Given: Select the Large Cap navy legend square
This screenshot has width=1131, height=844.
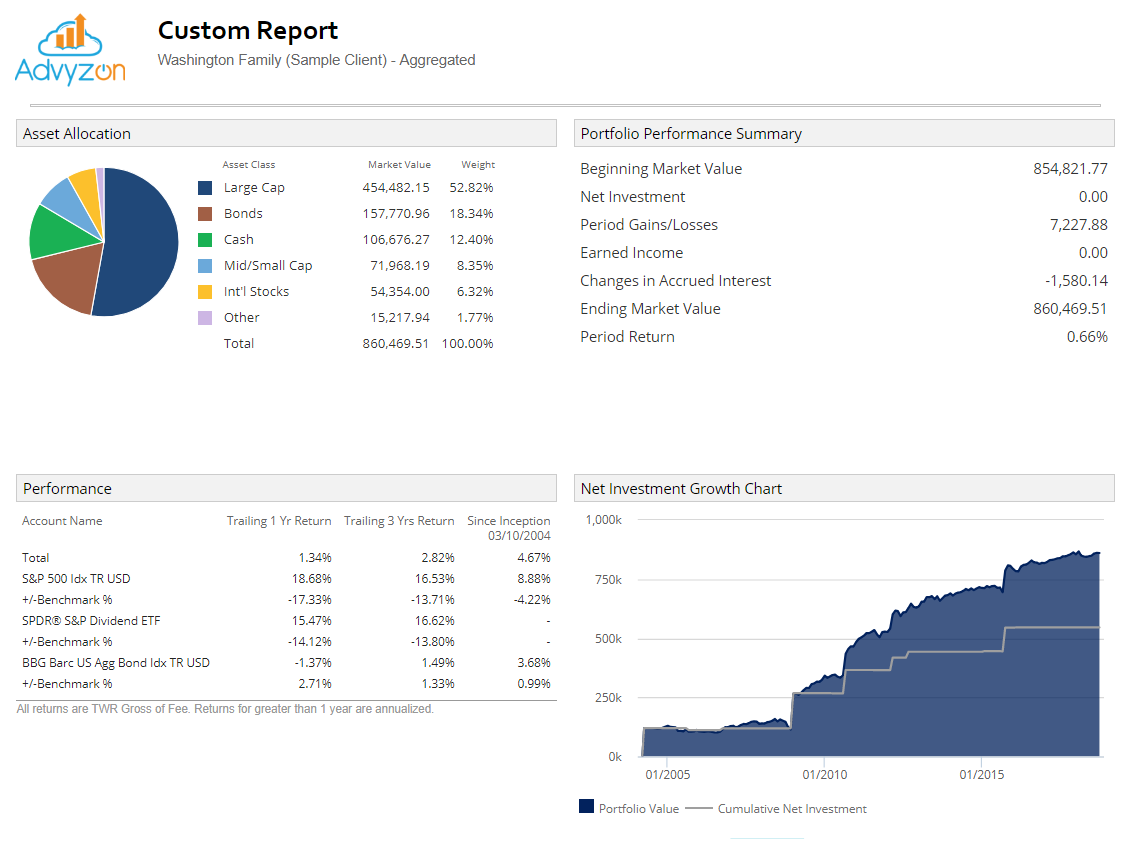Looking at the screenshot, I should (x=207, y=187).
